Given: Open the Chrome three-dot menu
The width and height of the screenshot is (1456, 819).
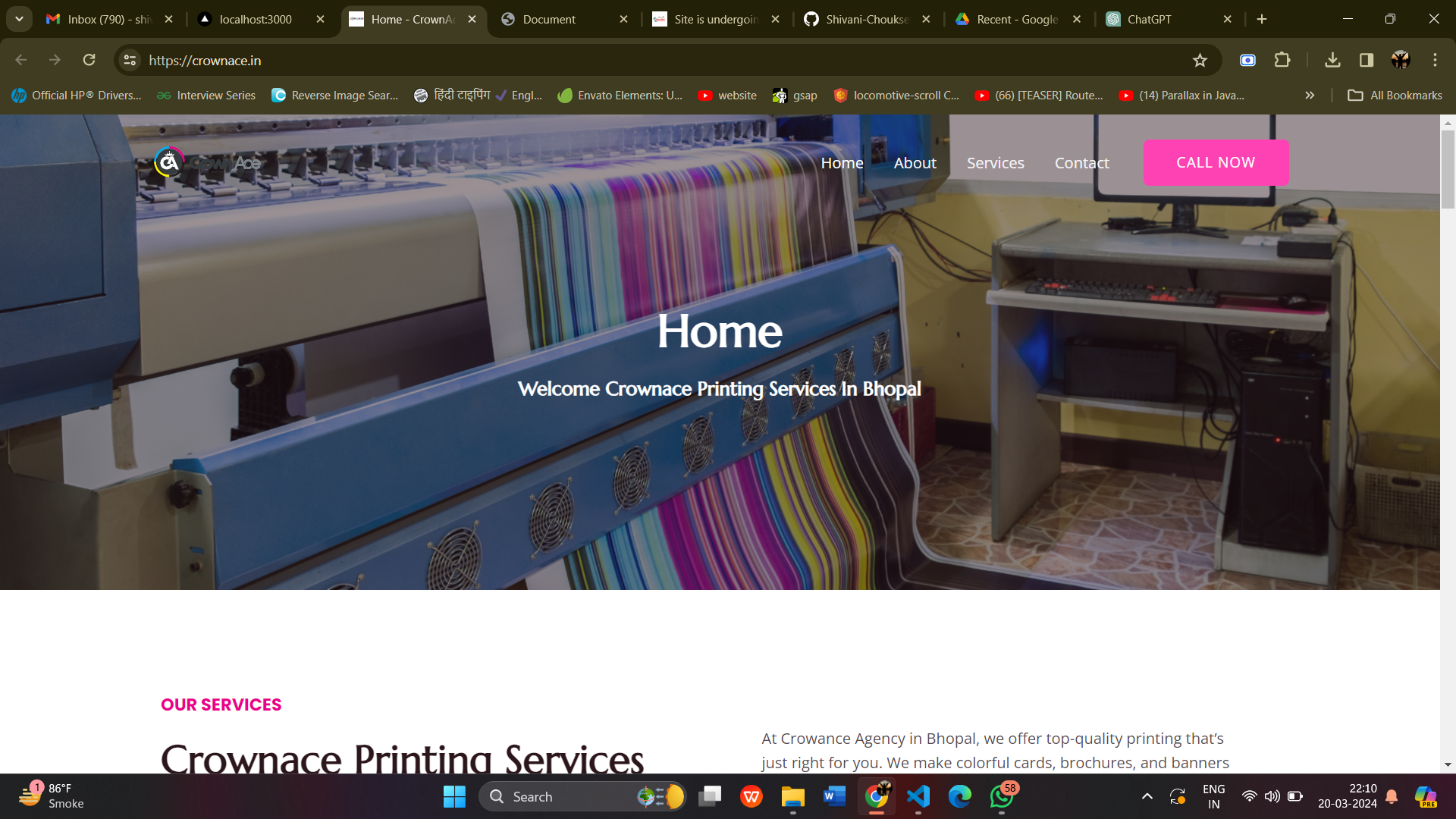Looking at the screenshot, I should [x=1435, y=60].
